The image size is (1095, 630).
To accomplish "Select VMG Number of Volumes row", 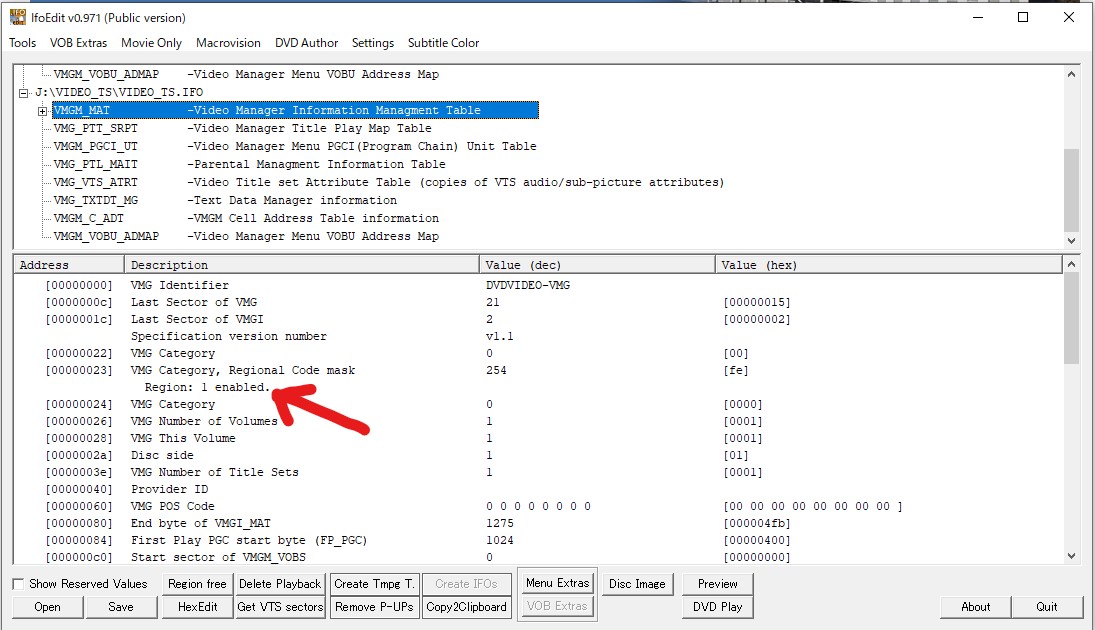I will (538, 421).
